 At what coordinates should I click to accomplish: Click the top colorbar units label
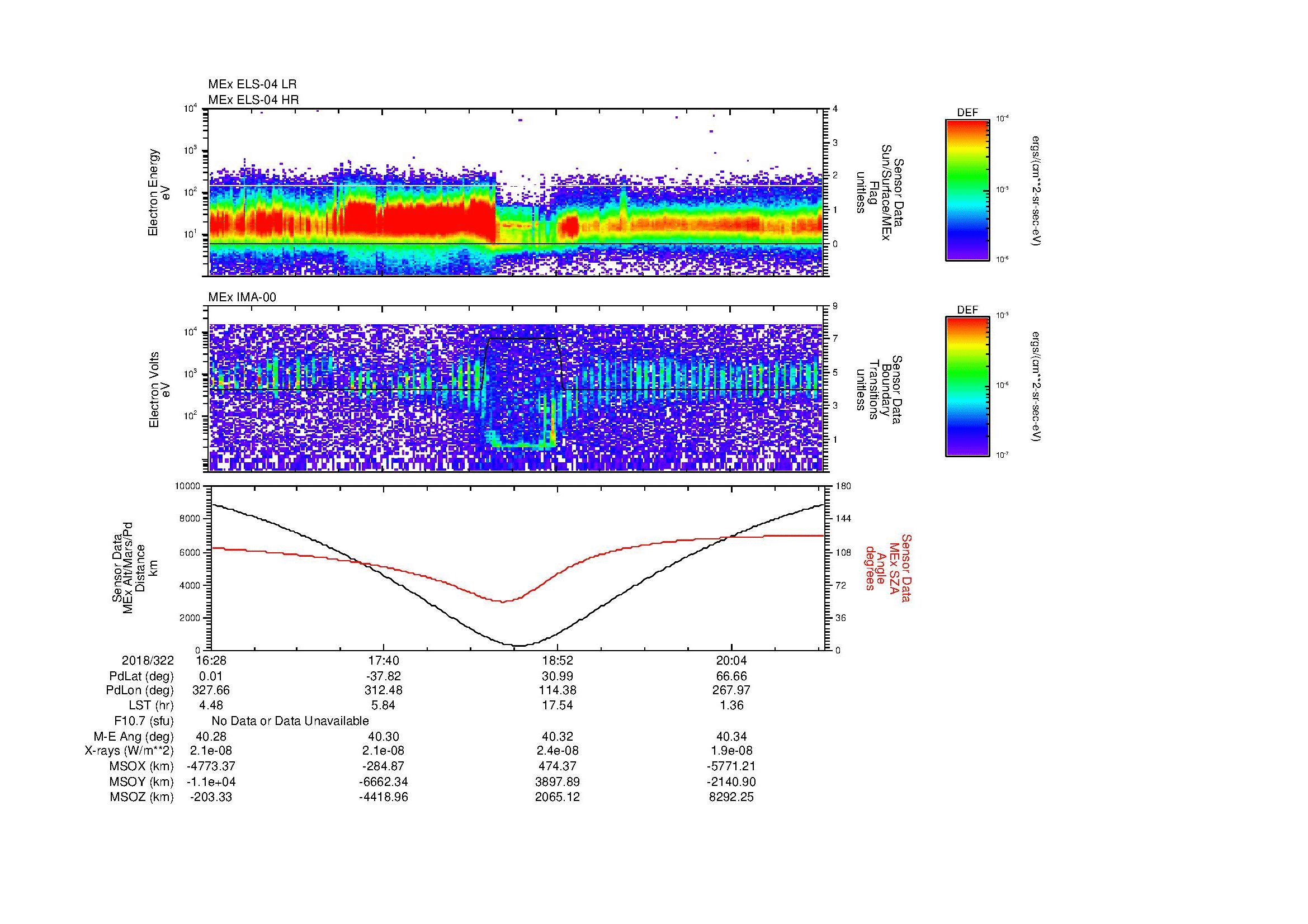coord(1037,191)
